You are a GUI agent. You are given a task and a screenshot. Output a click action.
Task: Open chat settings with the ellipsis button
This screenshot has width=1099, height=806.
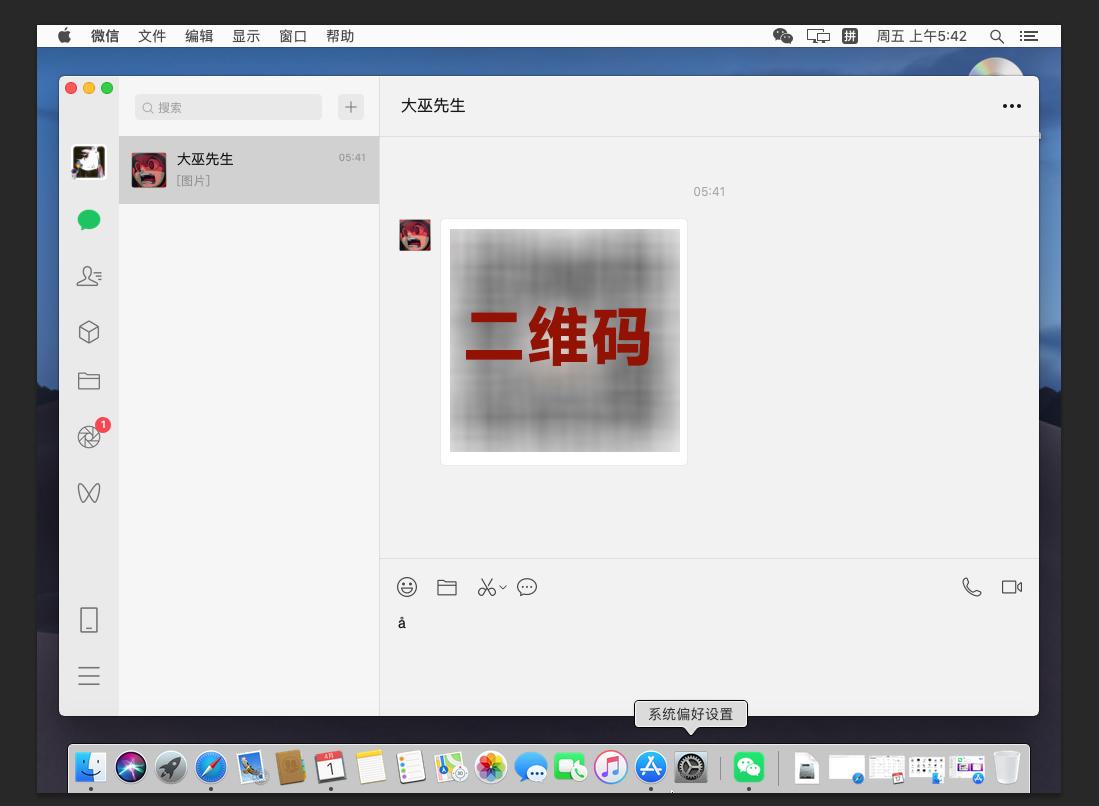(x=1011, y=106)
